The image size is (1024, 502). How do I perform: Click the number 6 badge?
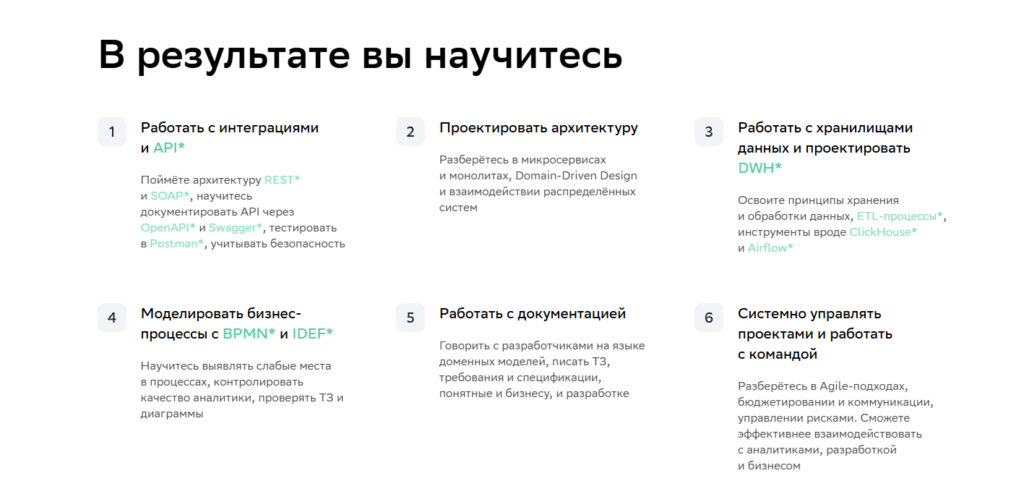pos(709,318)
